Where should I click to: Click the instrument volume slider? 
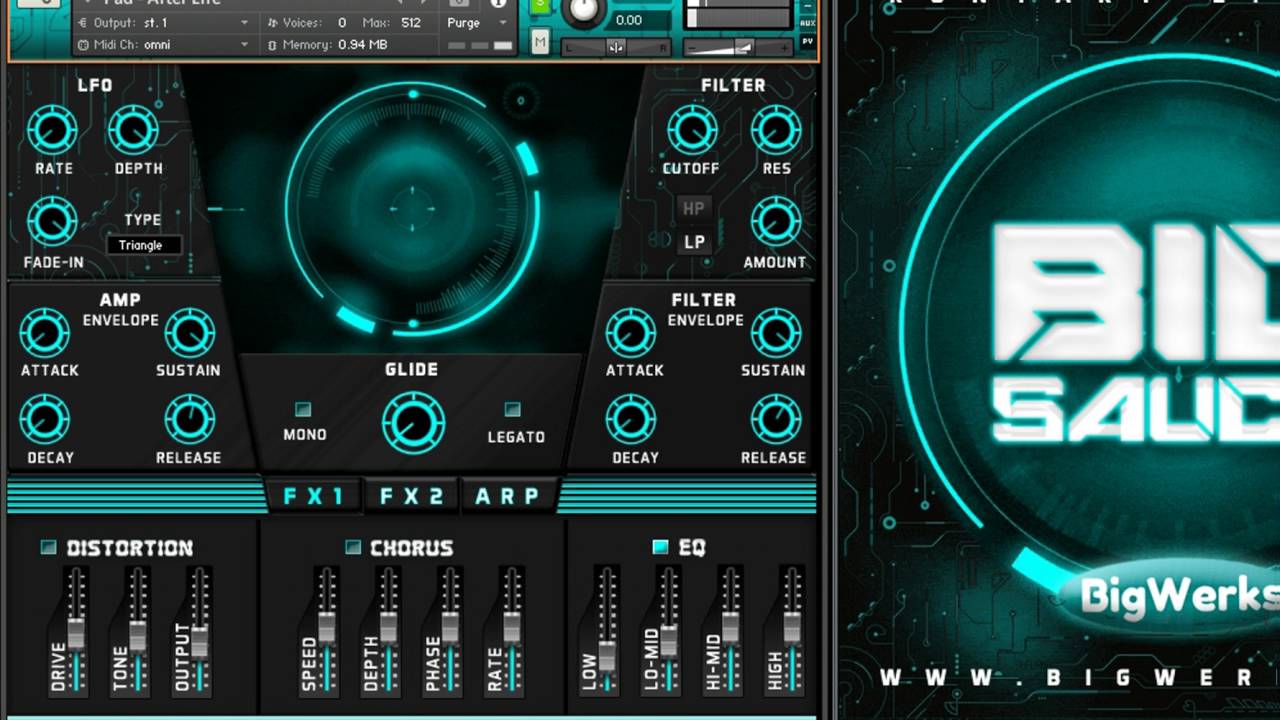point(738,47)
